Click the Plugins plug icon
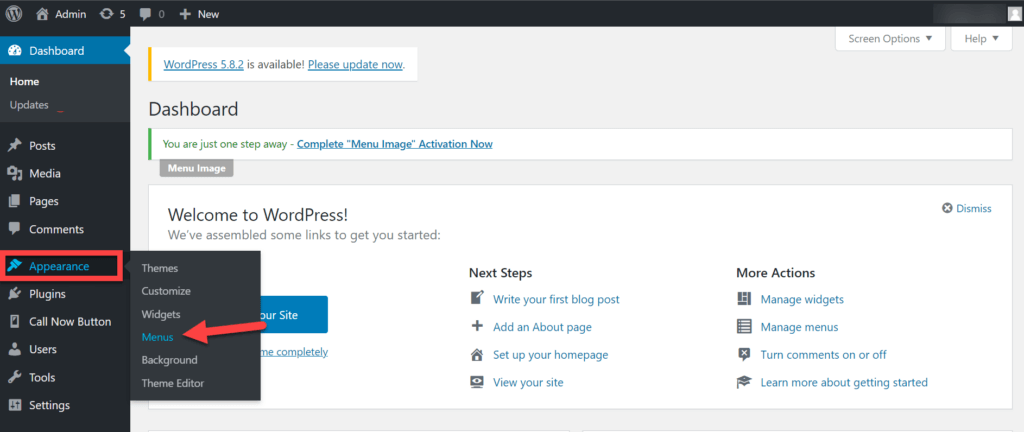This screenshot has width=1024, height=432. (x=14, y=294)
